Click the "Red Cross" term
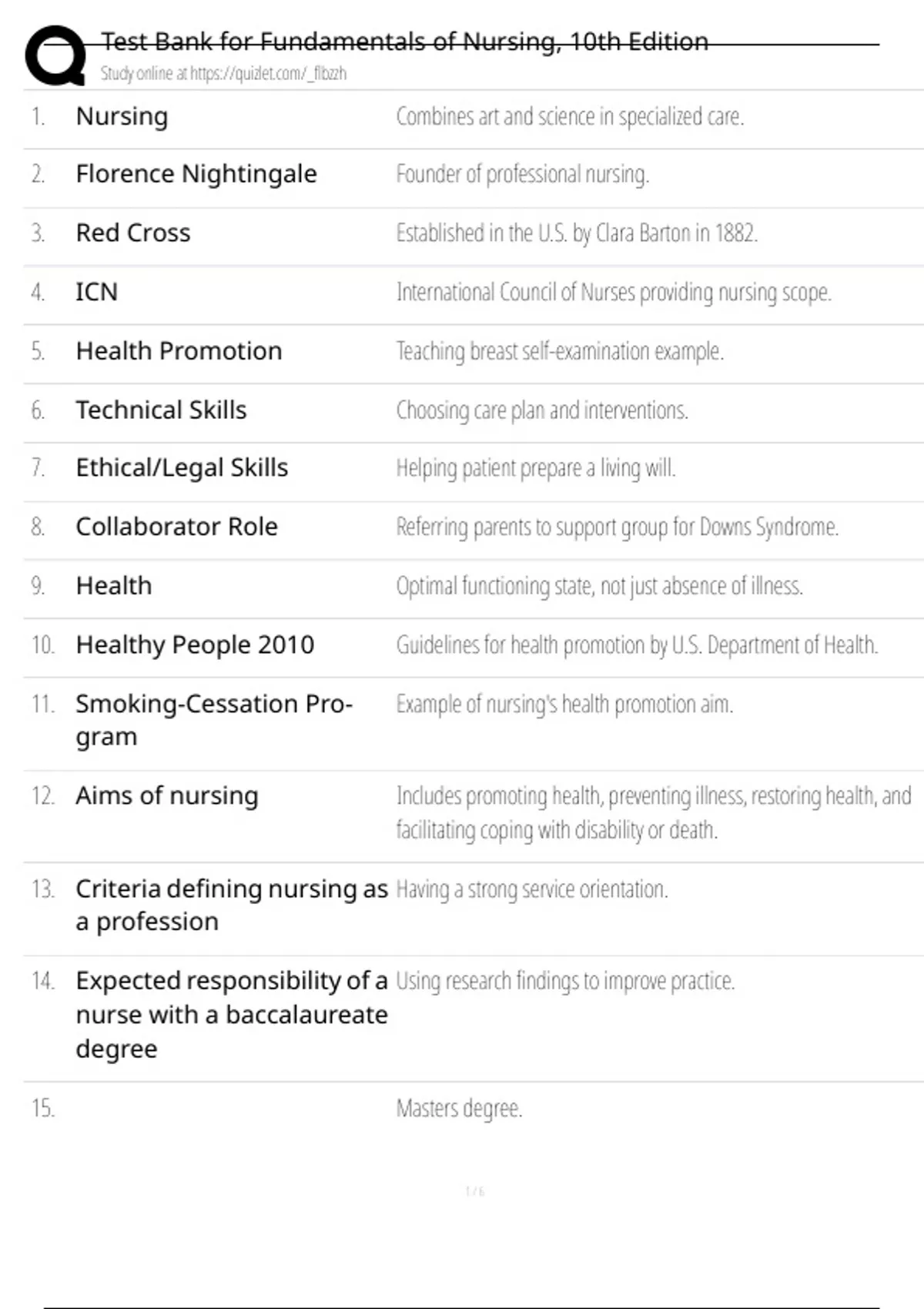This screenshot has height=1309, width=924. 133,233
